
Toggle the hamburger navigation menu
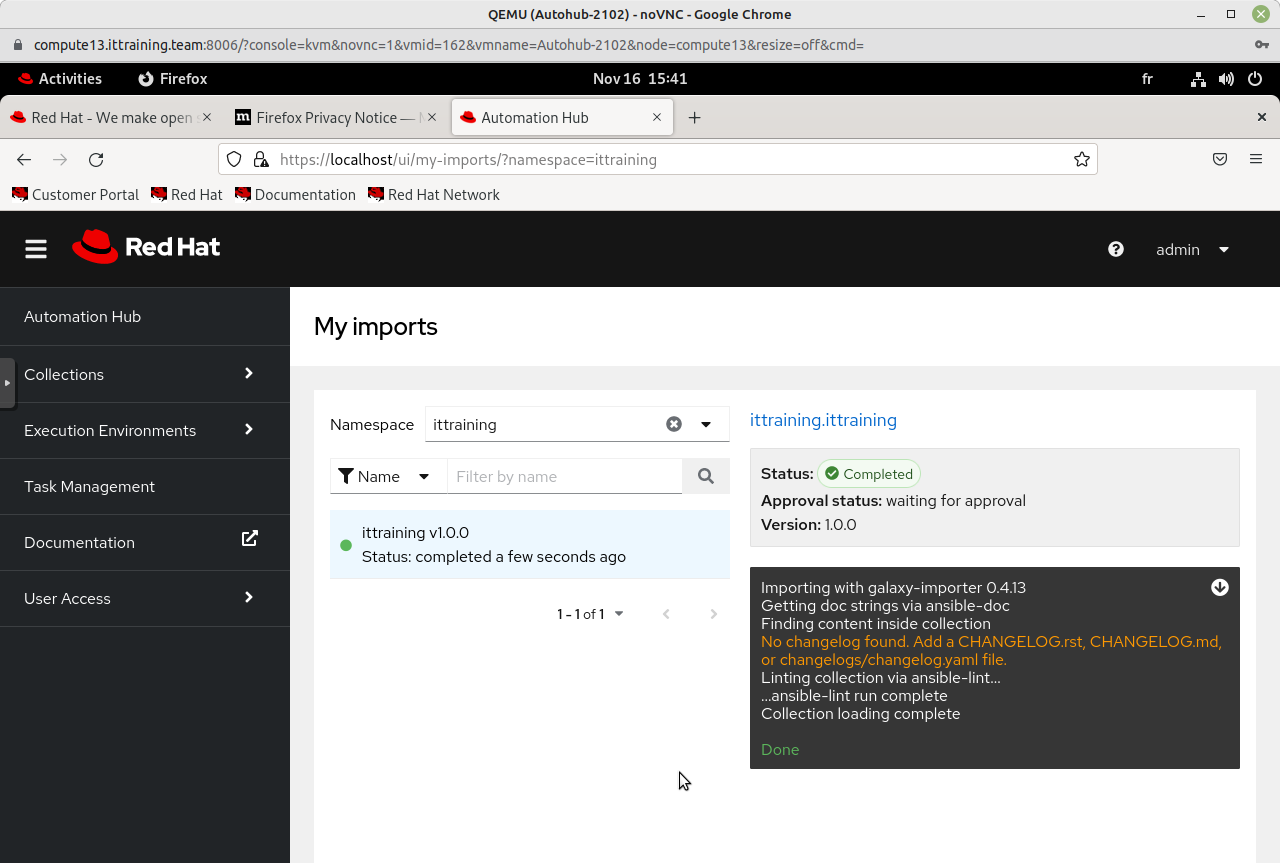pyautogui.click(x=36, y=249)
